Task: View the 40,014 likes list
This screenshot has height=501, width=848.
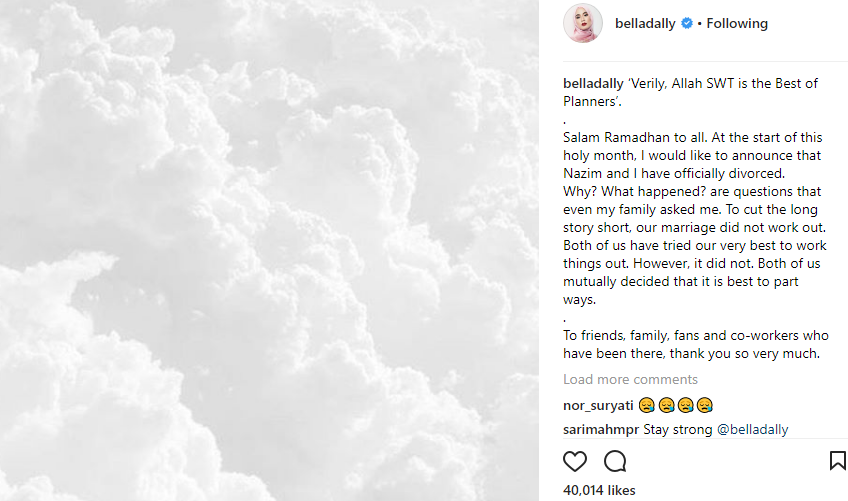Action: pos(599,490)
